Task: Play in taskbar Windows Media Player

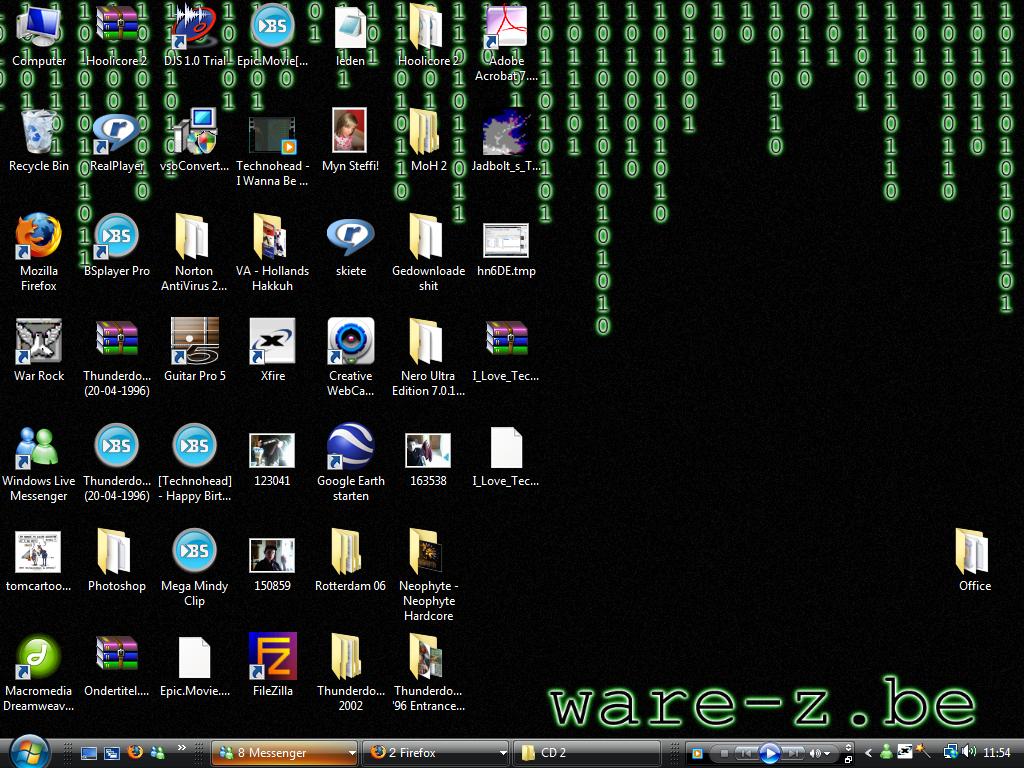Action: (770, 754)
